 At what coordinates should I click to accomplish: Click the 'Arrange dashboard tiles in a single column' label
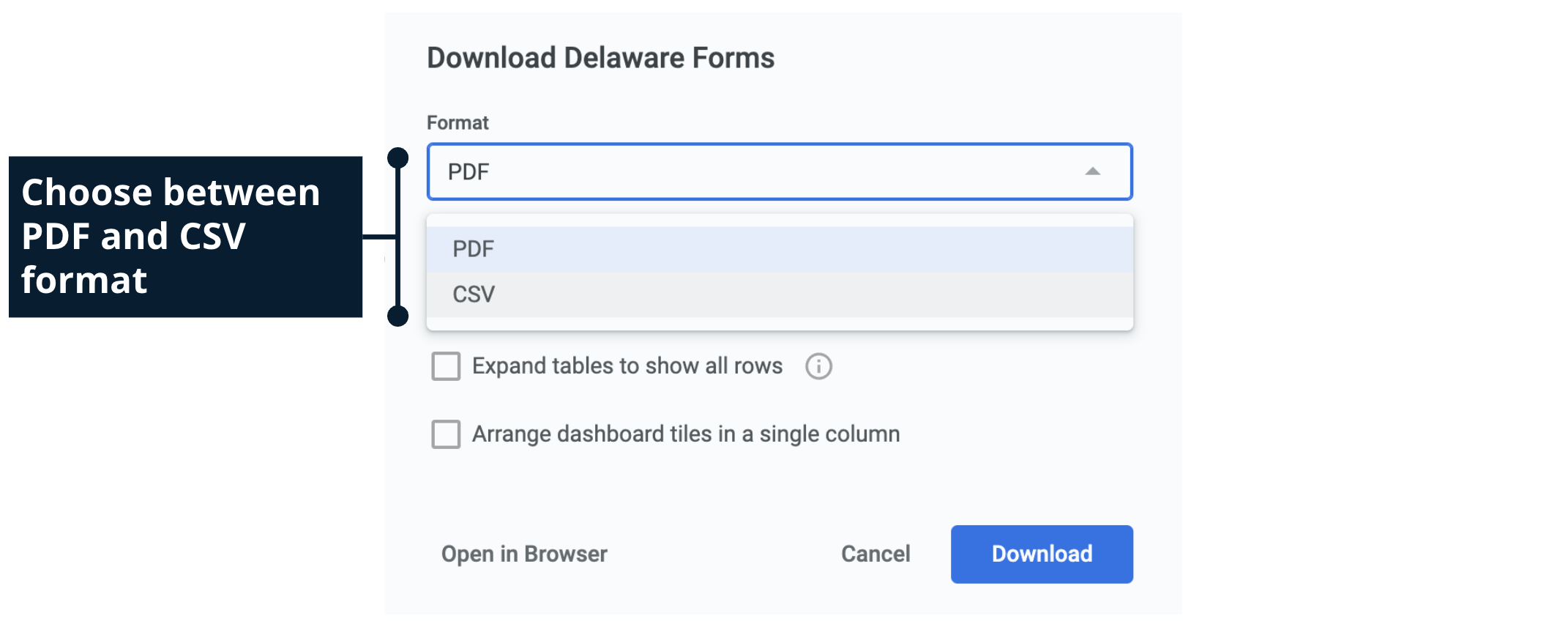click(x=685, y=434)
